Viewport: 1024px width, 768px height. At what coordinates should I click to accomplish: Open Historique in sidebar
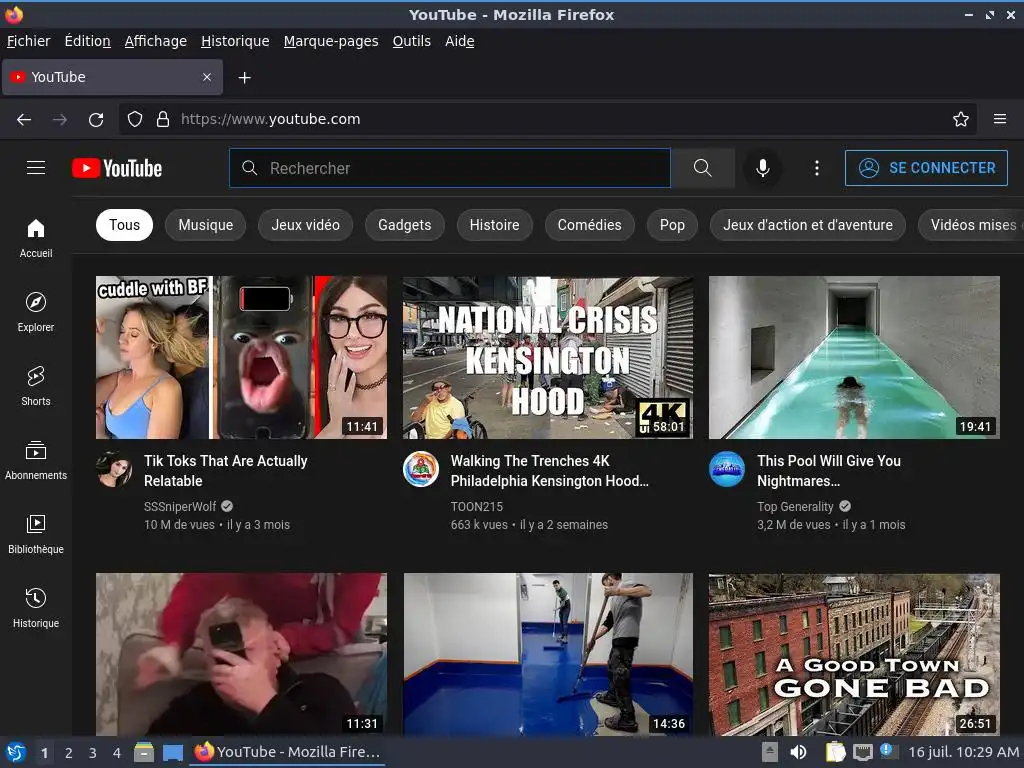(x=36, y=608)
